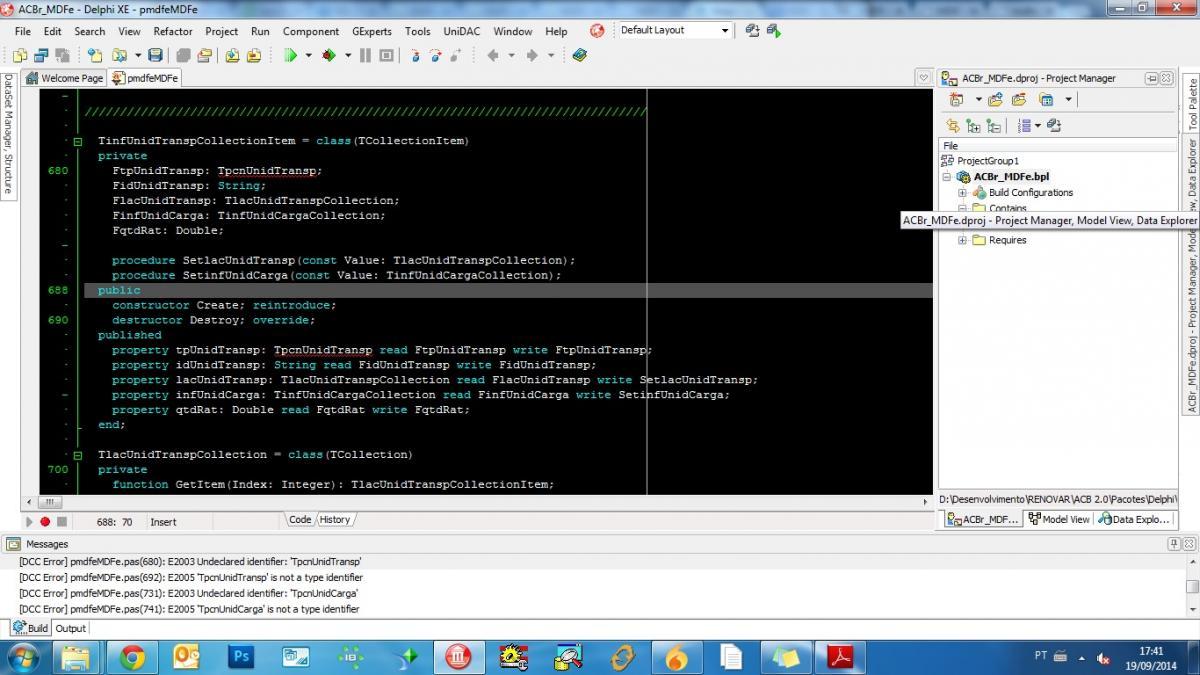This screenshot has height=675, width=1200.
Task: Click the Collapse All icon in Project Manager
Action: point(993,126)
